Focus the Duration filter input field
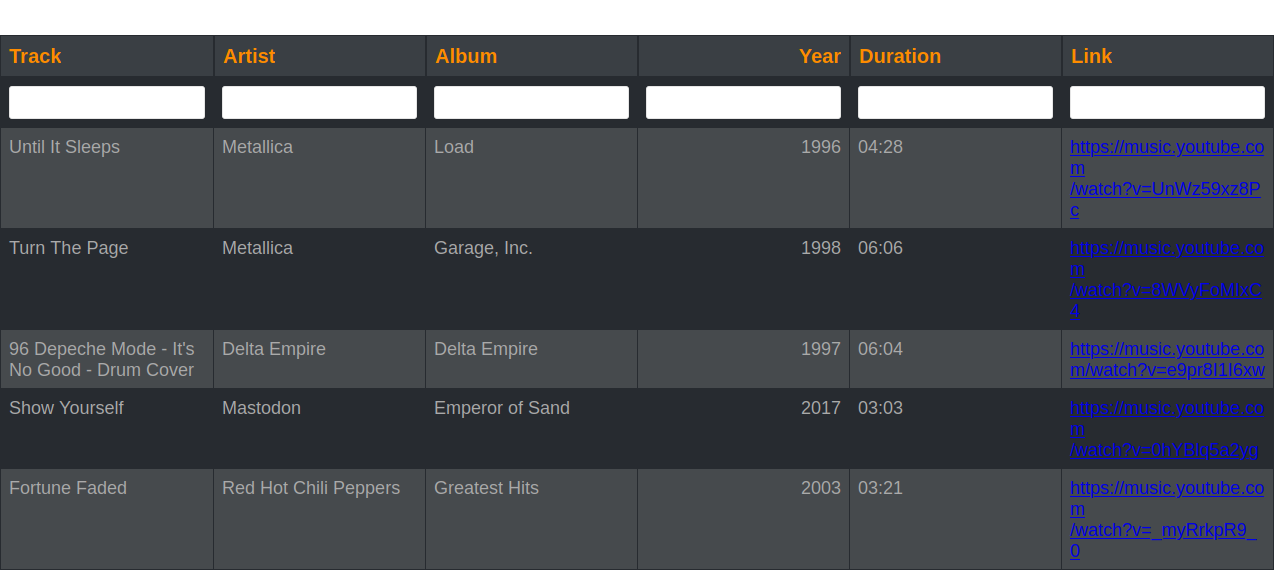 955,102
